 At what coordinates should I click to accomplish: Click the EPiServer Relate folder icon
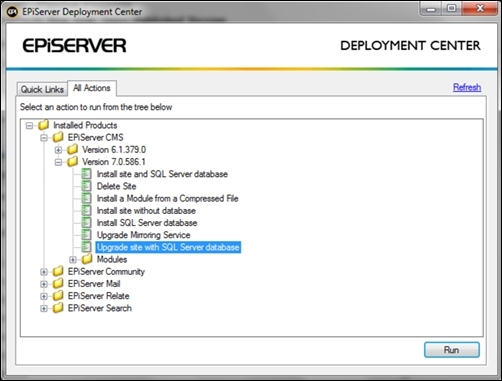pyautogui.click(x=58, y=296)
